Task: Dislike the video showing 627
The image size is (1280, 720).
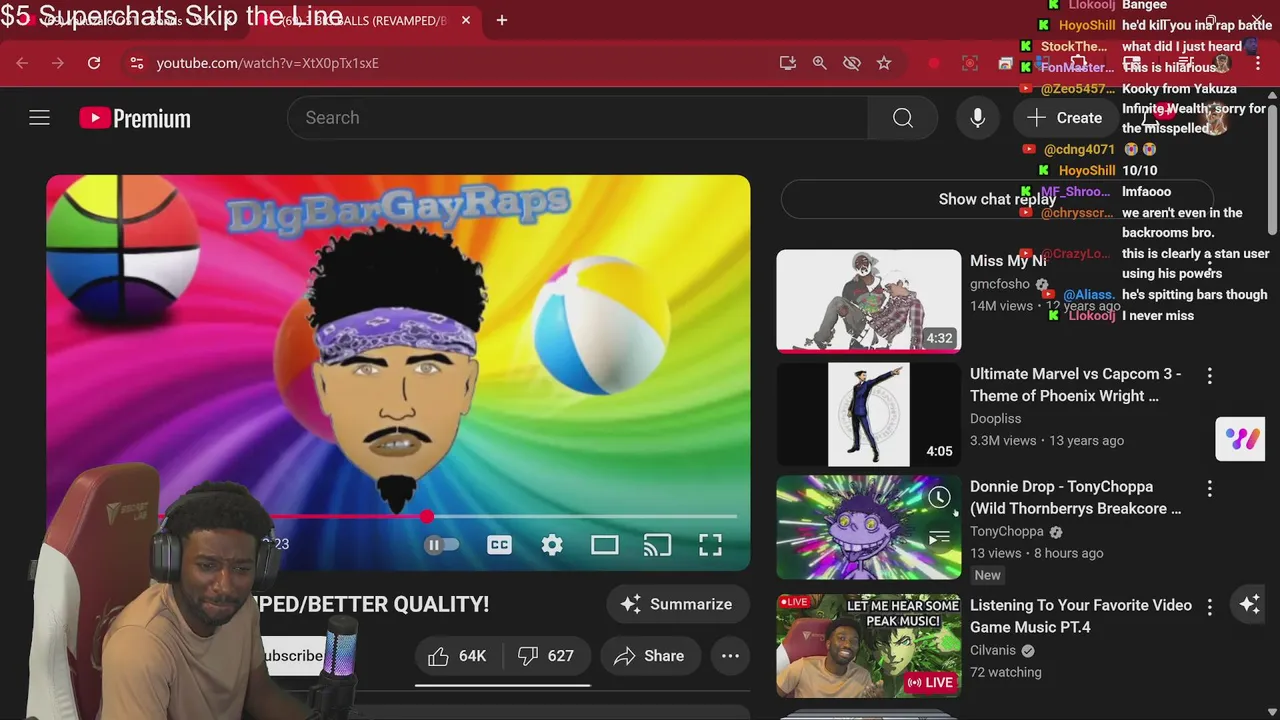Action: tap(546, 656)
